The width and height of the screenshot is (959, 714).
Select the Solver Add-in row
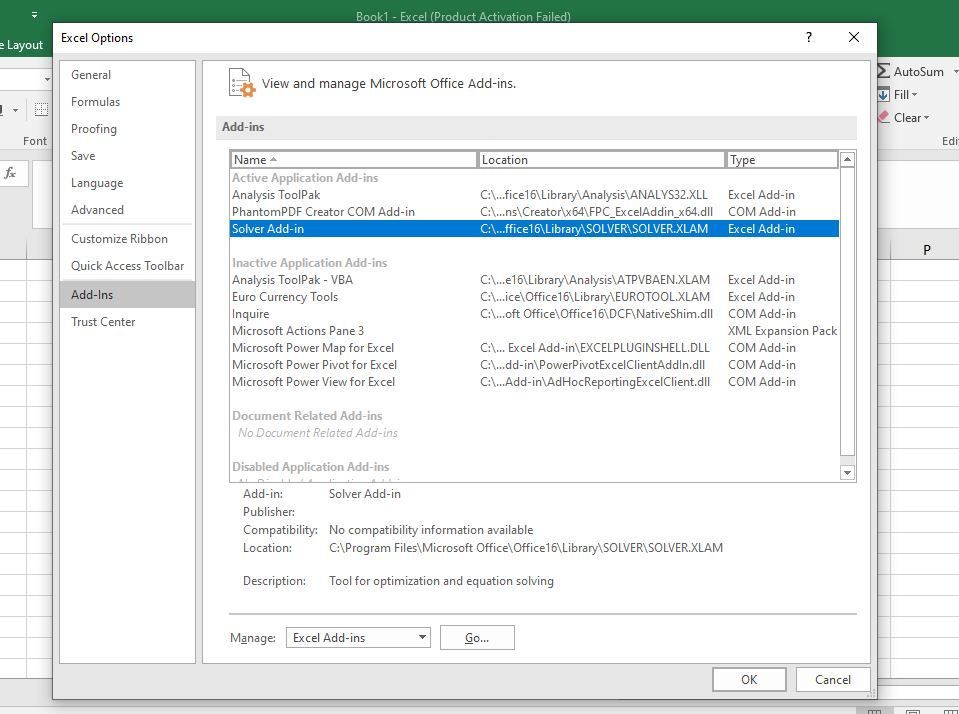(x=535, y=229)
